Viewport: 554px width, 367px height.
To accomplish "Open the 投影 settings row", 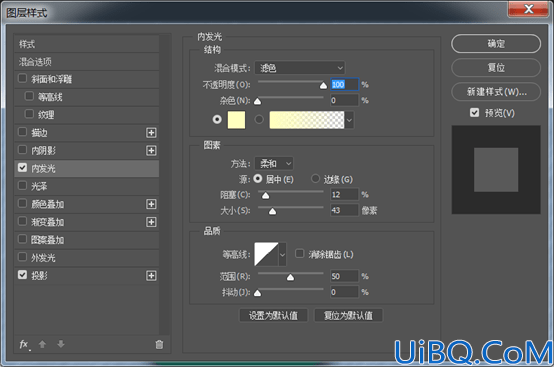I will point(87,276).
